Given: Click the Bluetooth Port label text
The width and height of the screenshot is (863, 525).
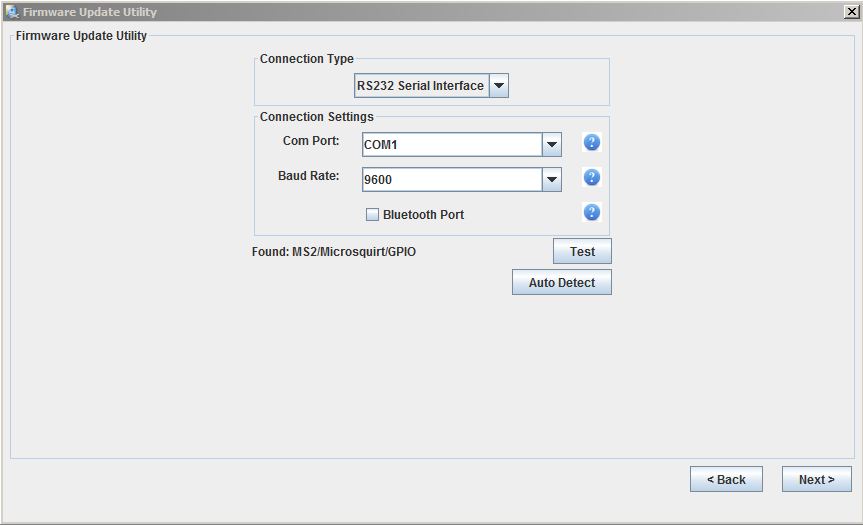Looking at the screenshot, I should [x=423, y=215].
